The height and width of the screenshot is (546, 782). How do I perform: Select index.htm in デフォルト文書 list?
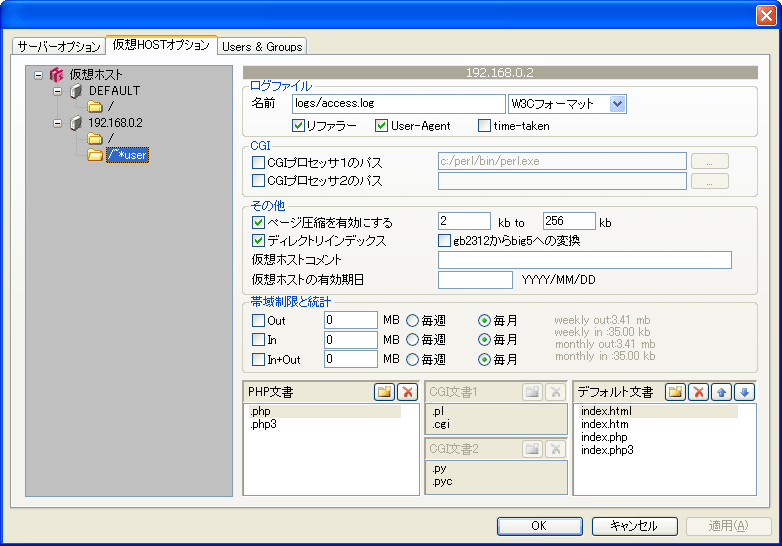coord(604,424)
